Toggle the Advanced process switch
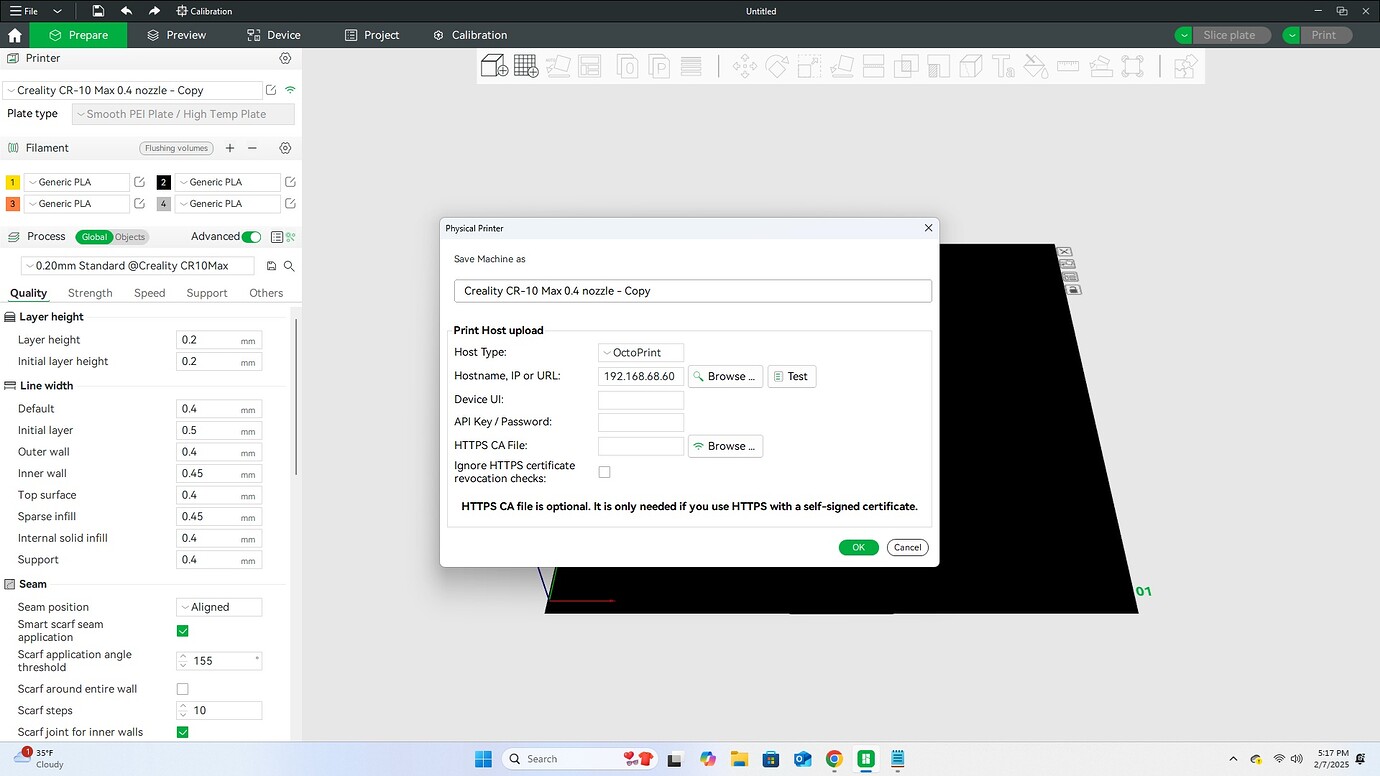 pyautogui.click(x=250, y=237)
